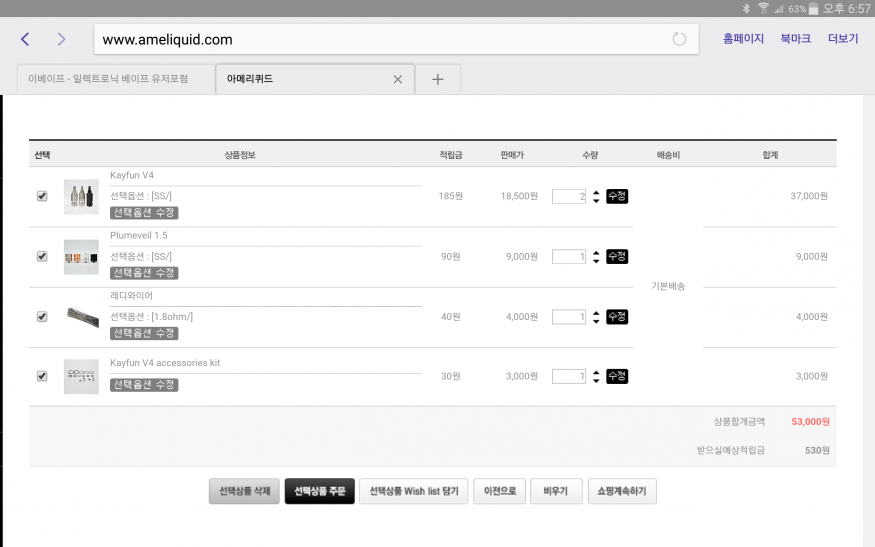This screenshot has width=875, height=547.
Task: Click the Kayfun V4 product thumbnail
Action: [x=81, y=197]
